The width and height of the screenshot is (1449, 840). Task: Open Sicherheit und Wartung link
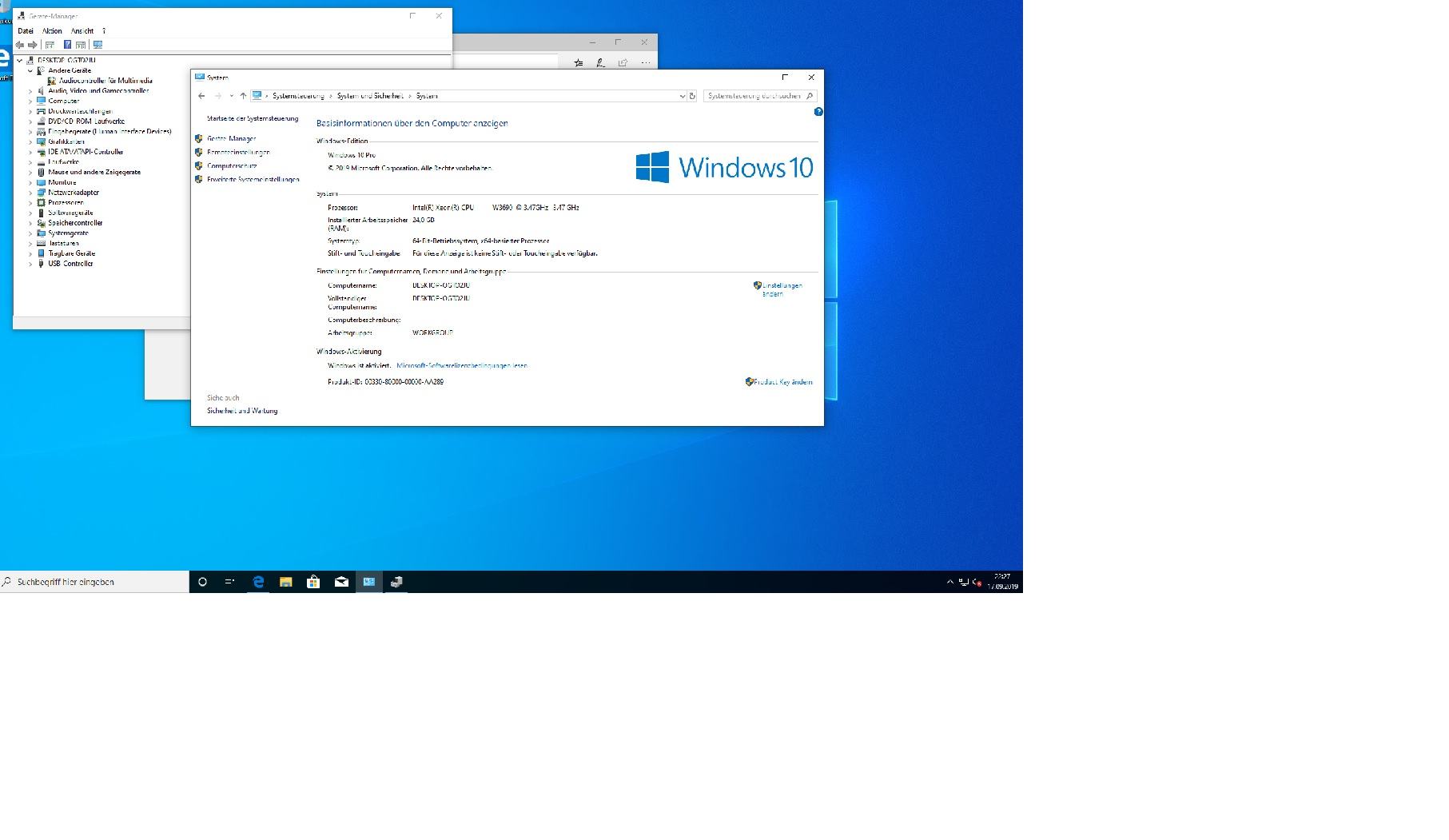pos(242,411)
